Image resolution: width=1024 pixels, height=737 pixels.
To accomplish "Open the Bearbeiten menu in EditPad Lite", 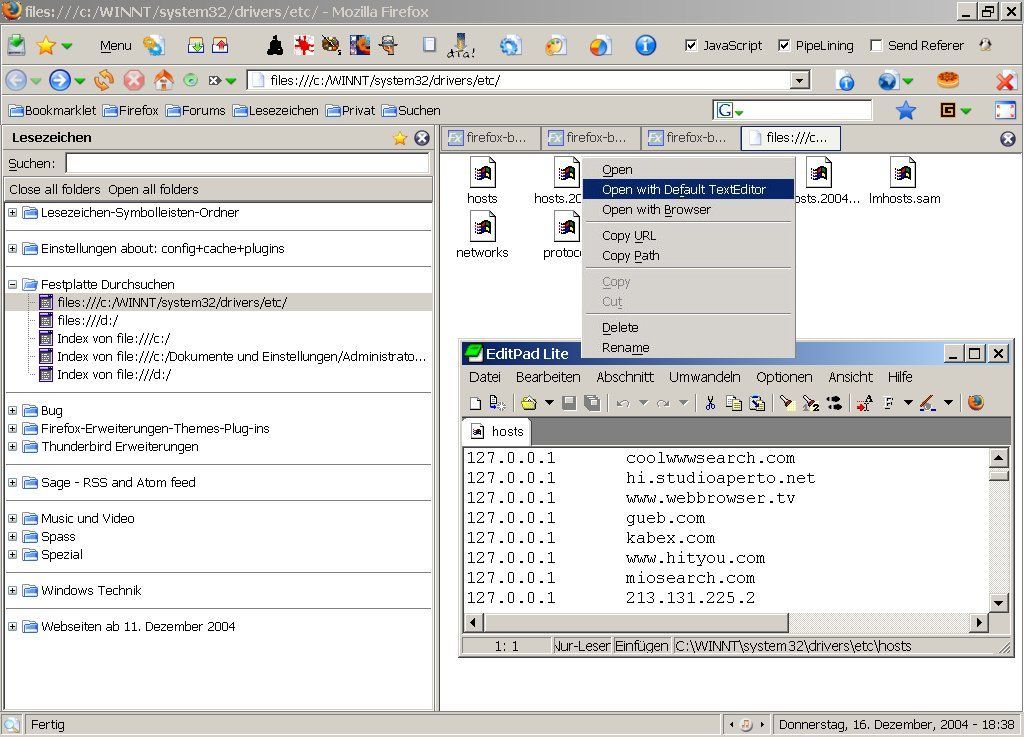I will pos(548,377).
